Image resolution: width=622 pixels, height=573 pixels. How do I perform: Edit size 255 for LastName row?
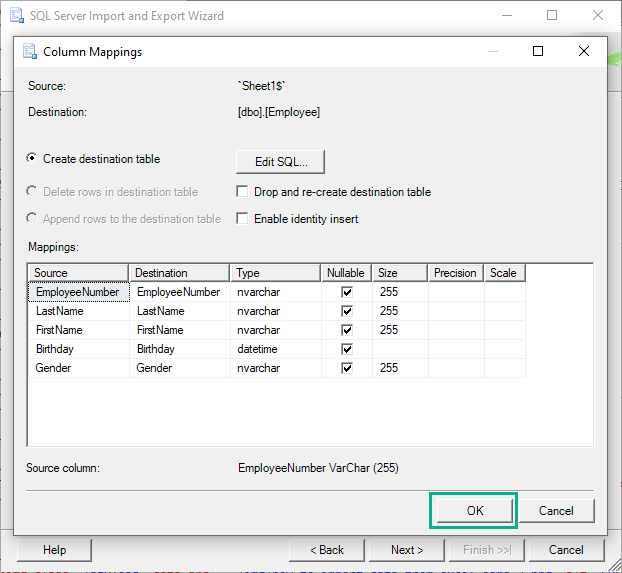(400, 311)
